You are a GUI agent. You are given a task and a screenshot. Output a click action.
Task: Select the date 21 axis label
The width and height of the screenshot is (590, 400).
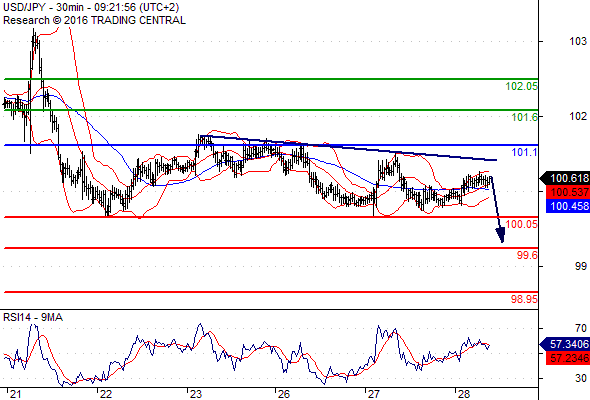(15, 394)
